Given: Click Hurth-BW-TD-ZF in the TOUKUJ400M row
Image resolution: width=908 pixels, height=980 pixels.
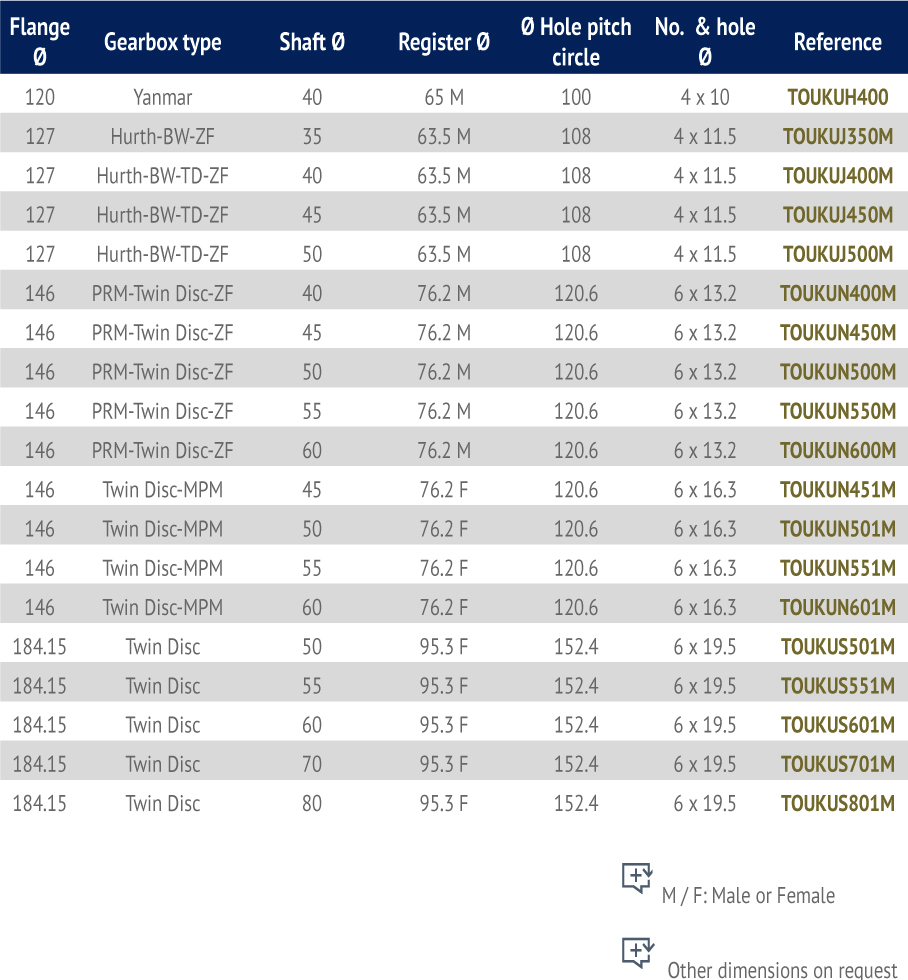Looking at the screenshot, I should pos(162,176).
